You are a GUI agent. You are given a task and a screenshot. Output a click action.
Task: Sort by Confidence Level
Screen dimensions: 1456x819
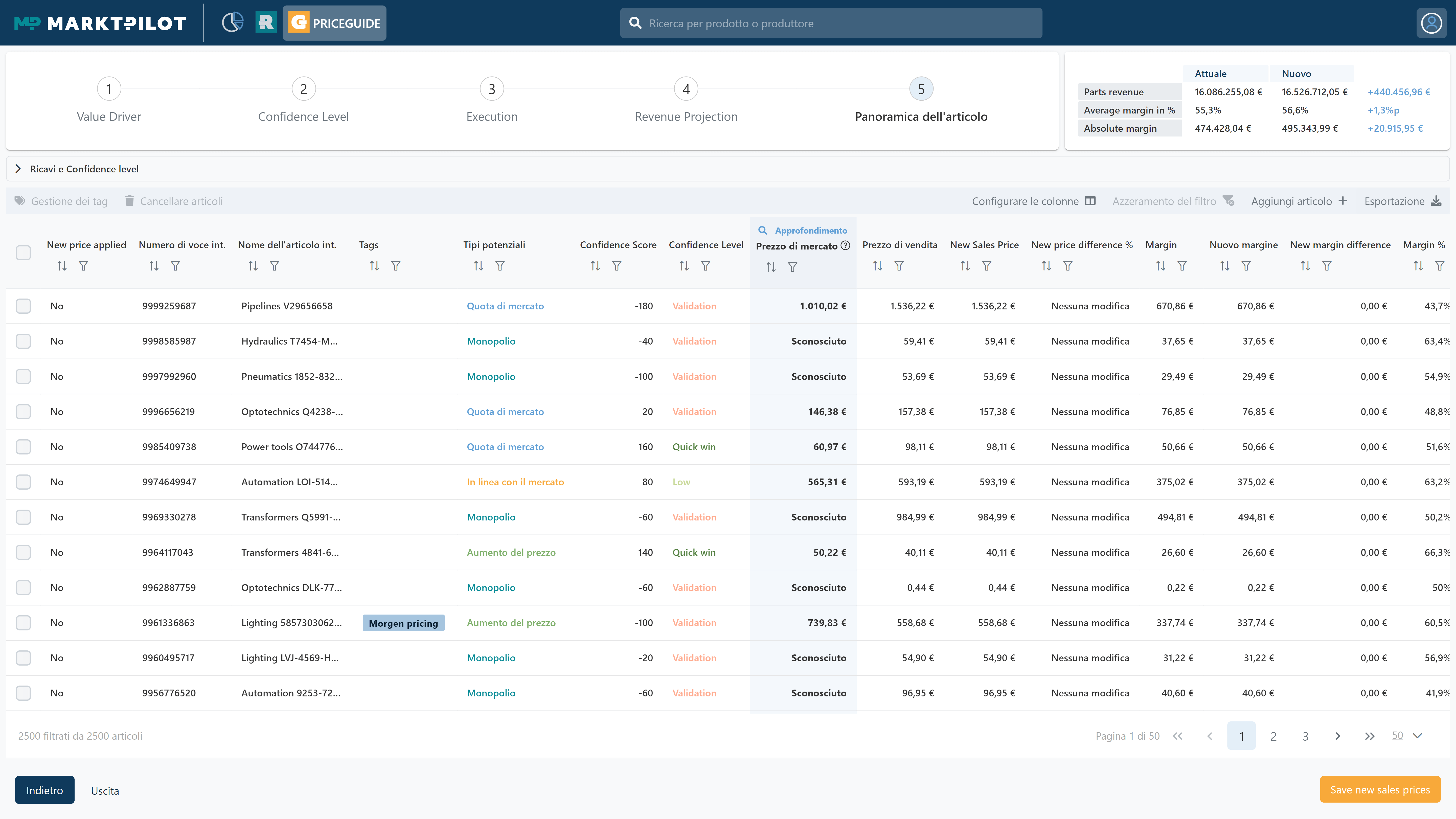(684, 266)
